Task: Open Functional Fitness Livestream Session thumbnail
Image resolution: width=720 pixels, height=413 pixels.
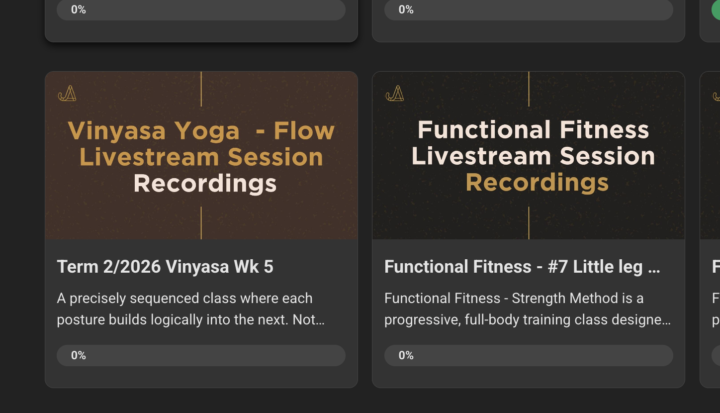Action: (x=529, y=155)
